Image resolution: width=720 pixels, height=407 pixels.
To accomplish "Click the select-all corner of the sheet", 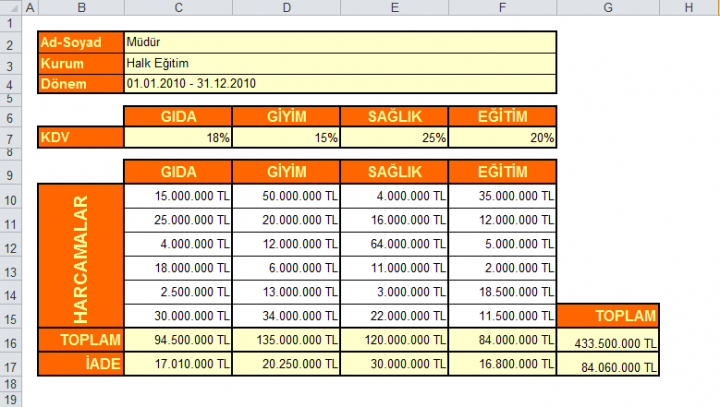I will tap(10, 8).
